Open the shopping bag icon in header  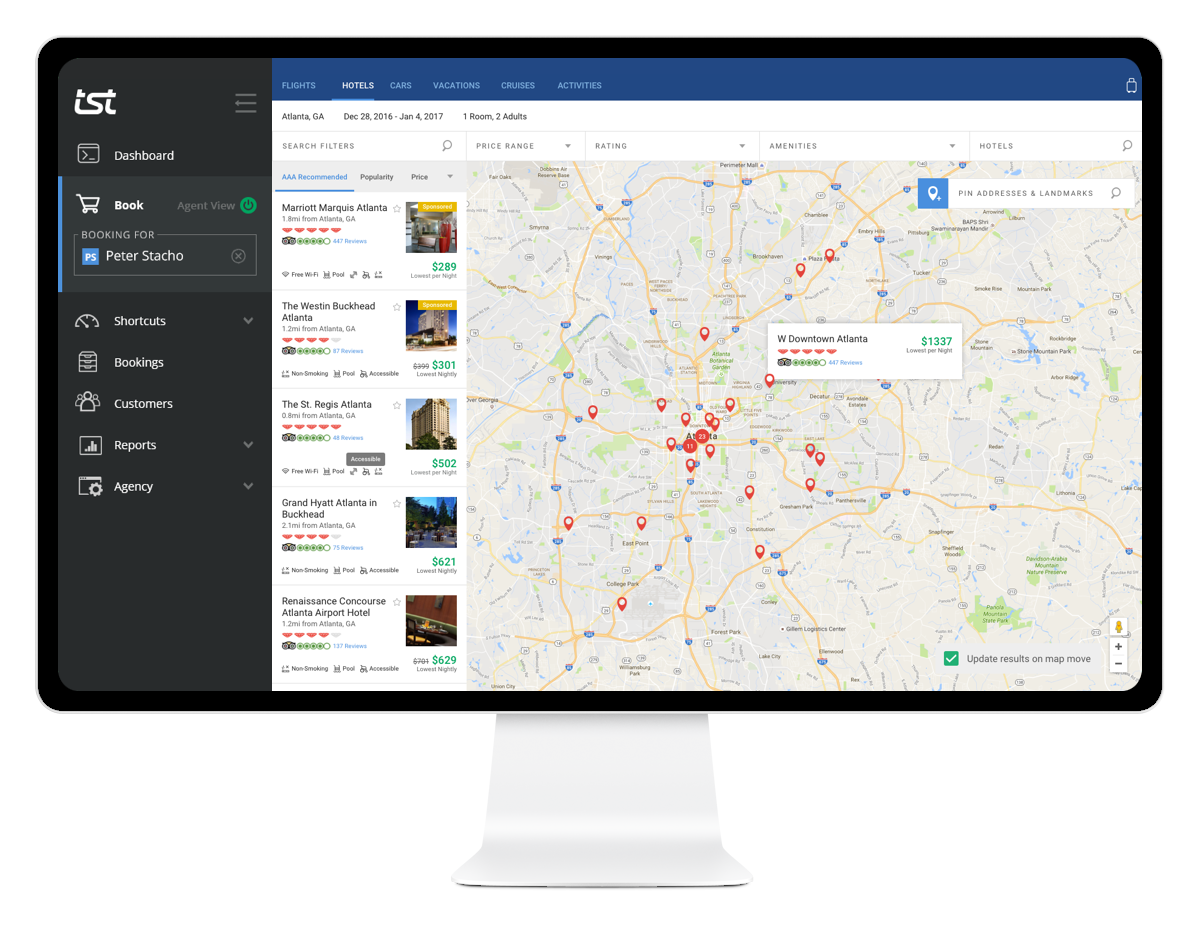(x=1131, y=86)
